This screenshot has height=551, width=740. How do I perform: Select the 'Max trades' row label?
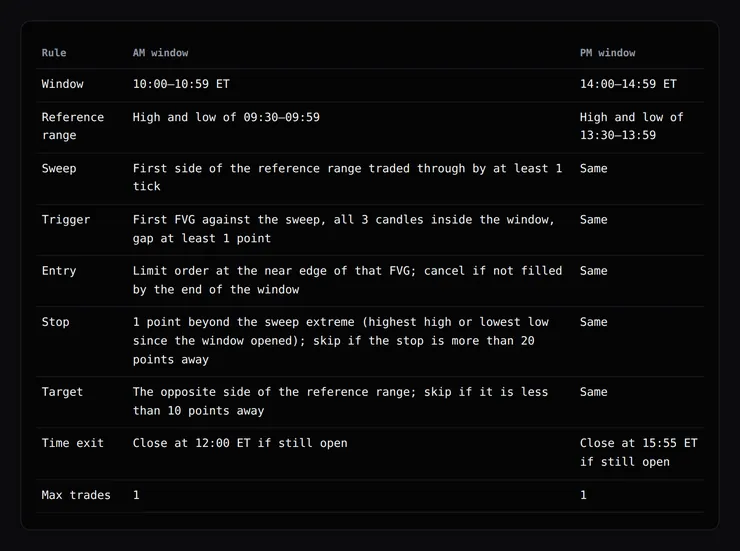pyautogui.click(x=76, y=495)
